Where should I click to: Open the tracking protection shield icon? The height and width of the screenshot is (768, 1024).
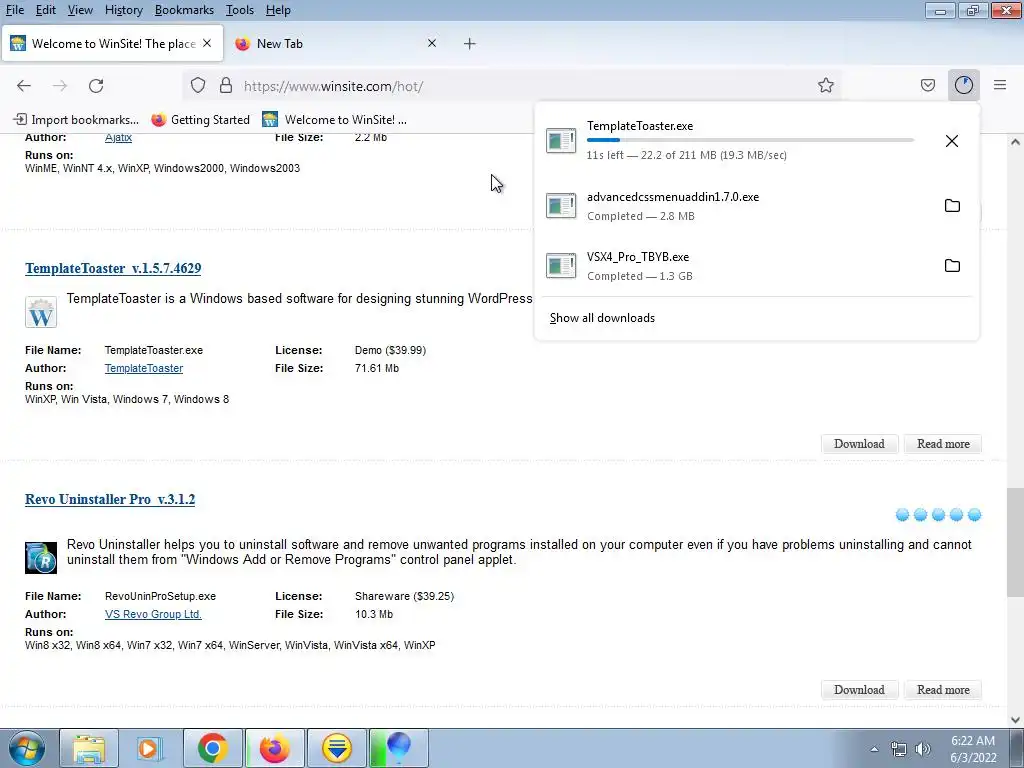198,86
